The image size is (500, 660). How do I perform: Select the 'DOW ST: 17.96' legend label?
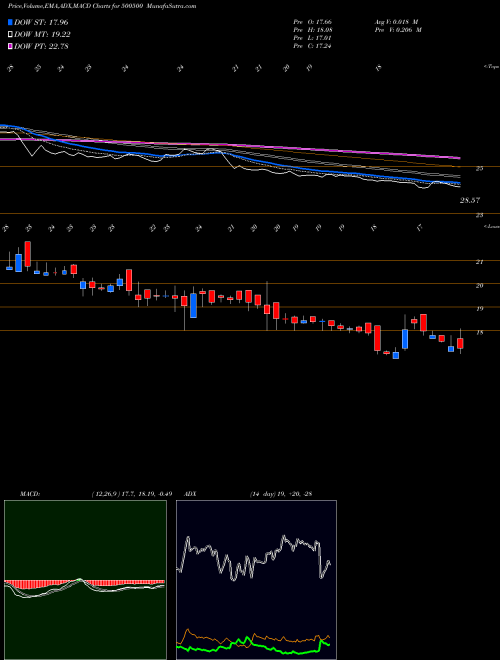click(41, 22)
